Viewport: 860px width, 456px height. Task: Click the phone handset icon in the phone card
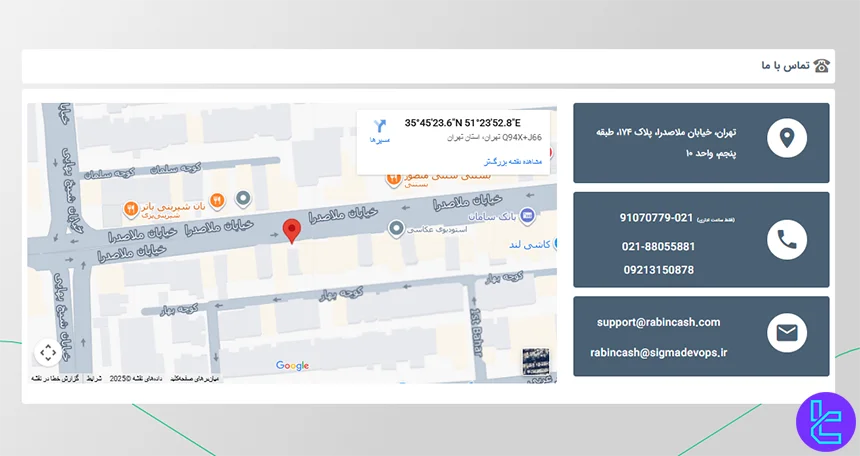(787, 240)
